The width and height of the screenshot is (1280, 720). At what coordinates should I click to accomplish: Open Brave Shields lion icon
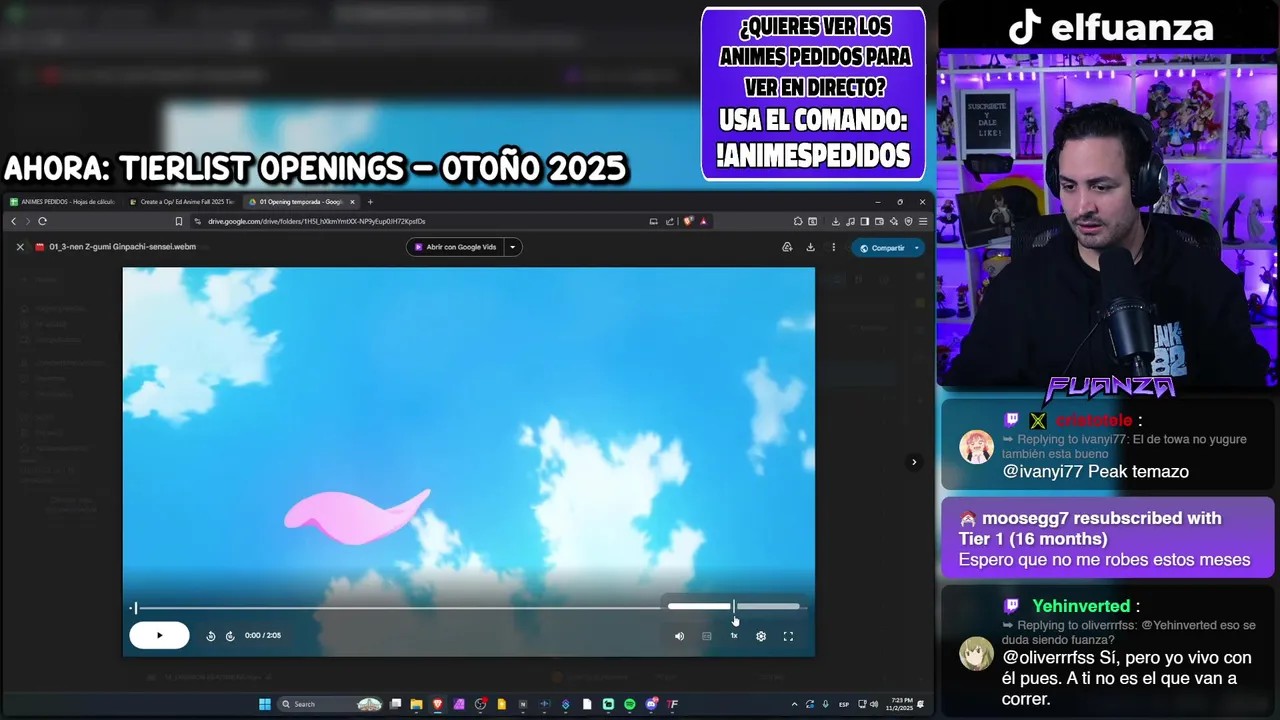tap(688, 221)
